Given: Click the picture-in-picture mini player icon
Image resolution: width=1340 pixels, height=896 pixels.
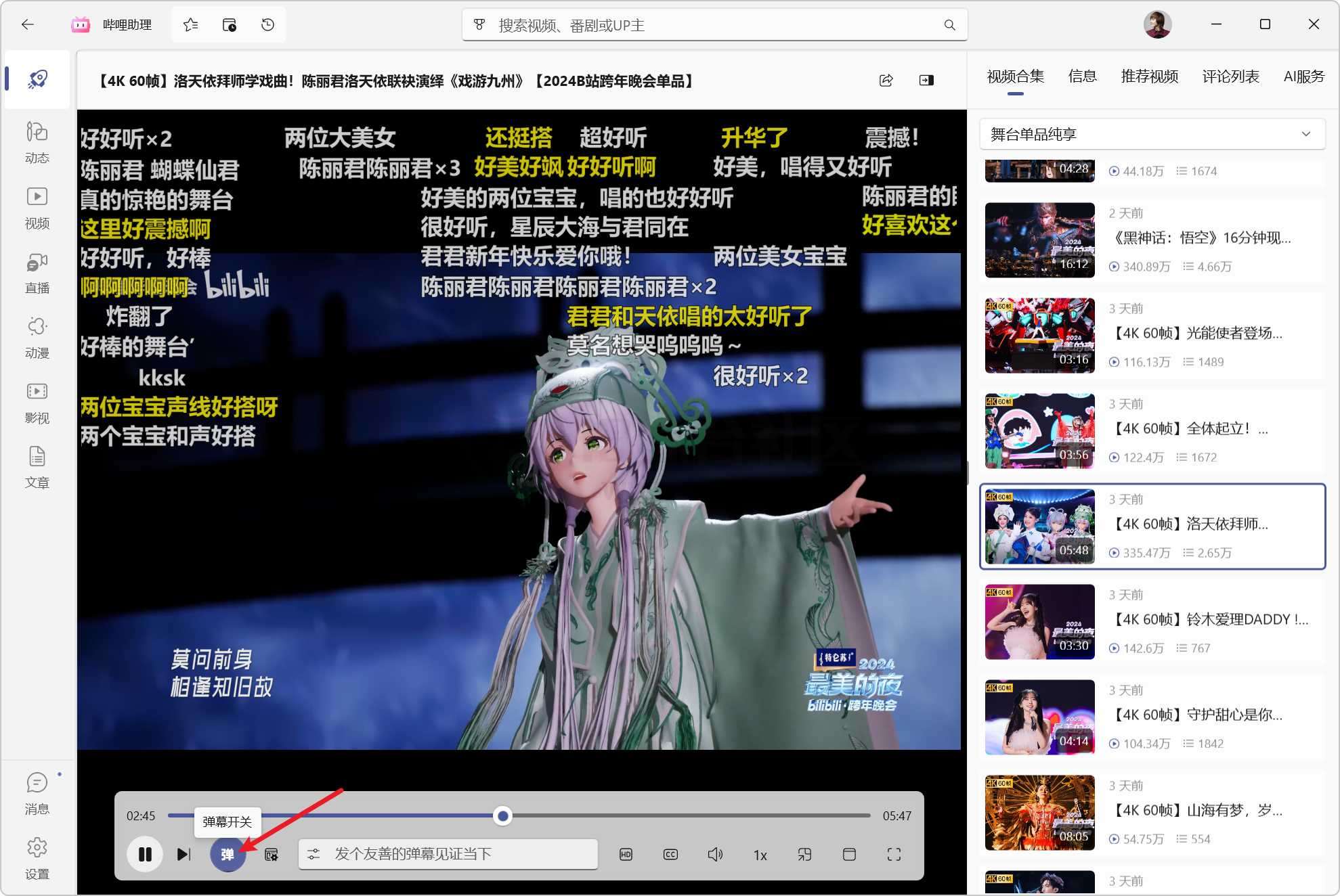Looking at the screenshot, I should pyautogui.click(x=804, y=855).
